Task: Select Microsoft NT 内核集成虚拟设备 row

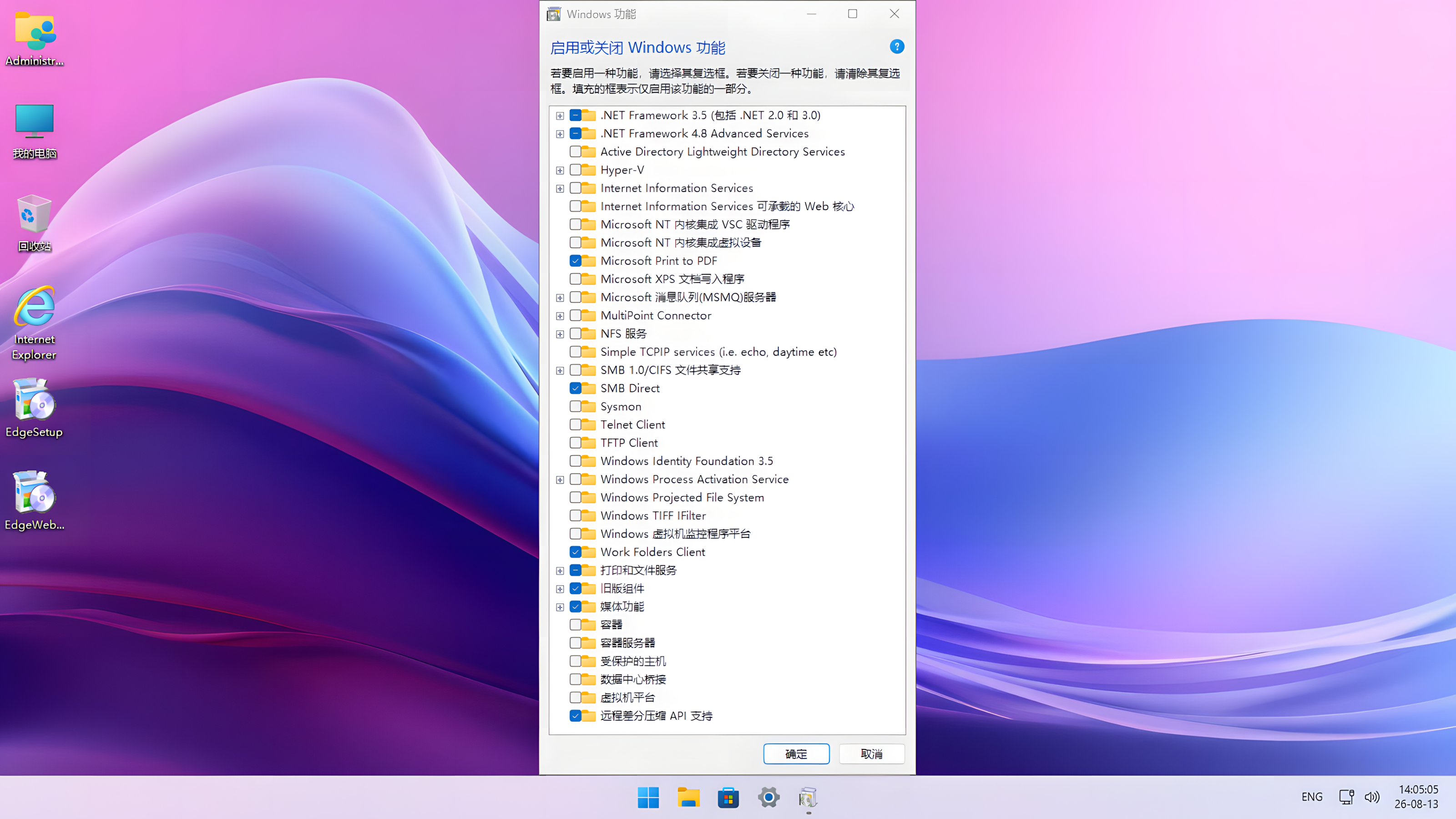Action: (x=681, y=243)
